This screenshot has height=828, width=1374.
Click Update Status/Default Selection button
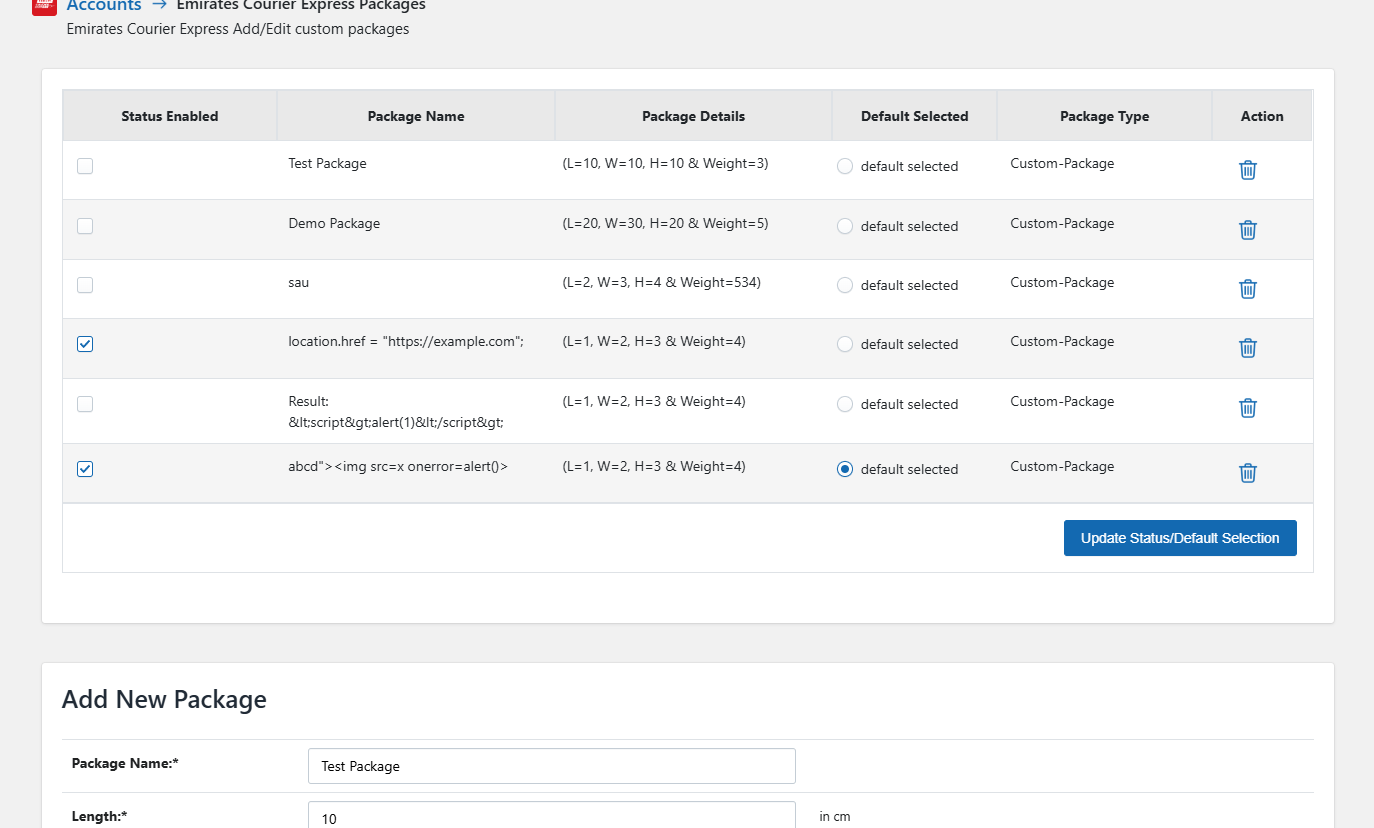click(x=1180, y=538)
